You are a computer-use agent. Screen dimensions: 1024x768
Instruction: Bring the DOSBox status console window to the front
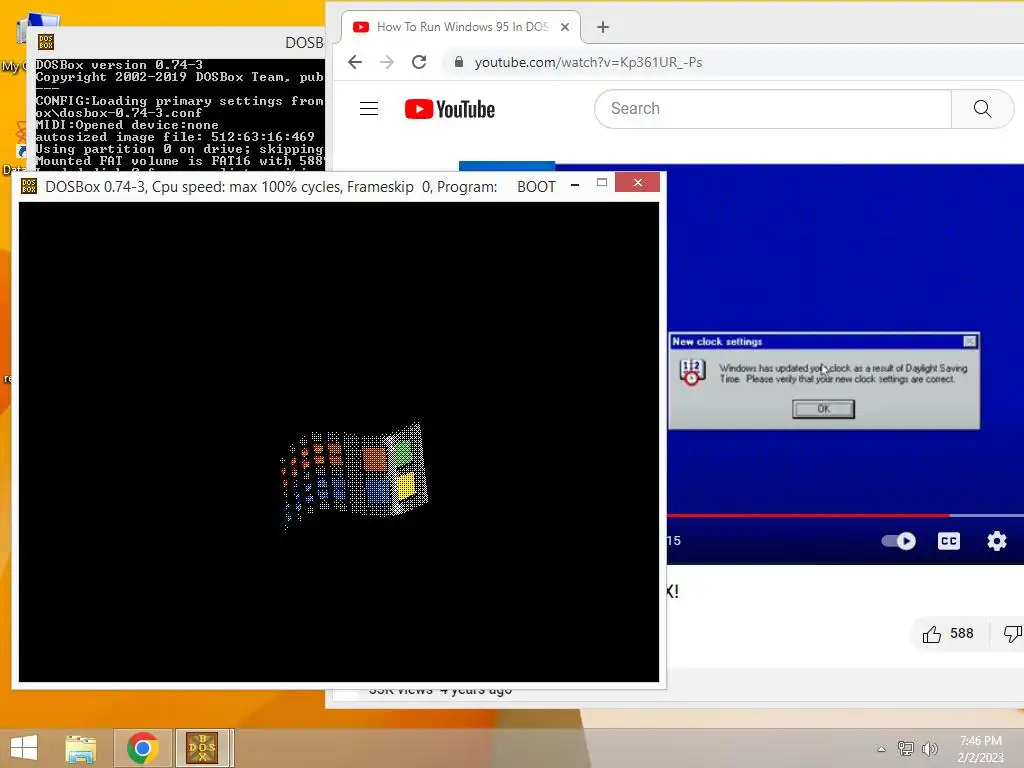pyautogui.click(x=176, y=42)
